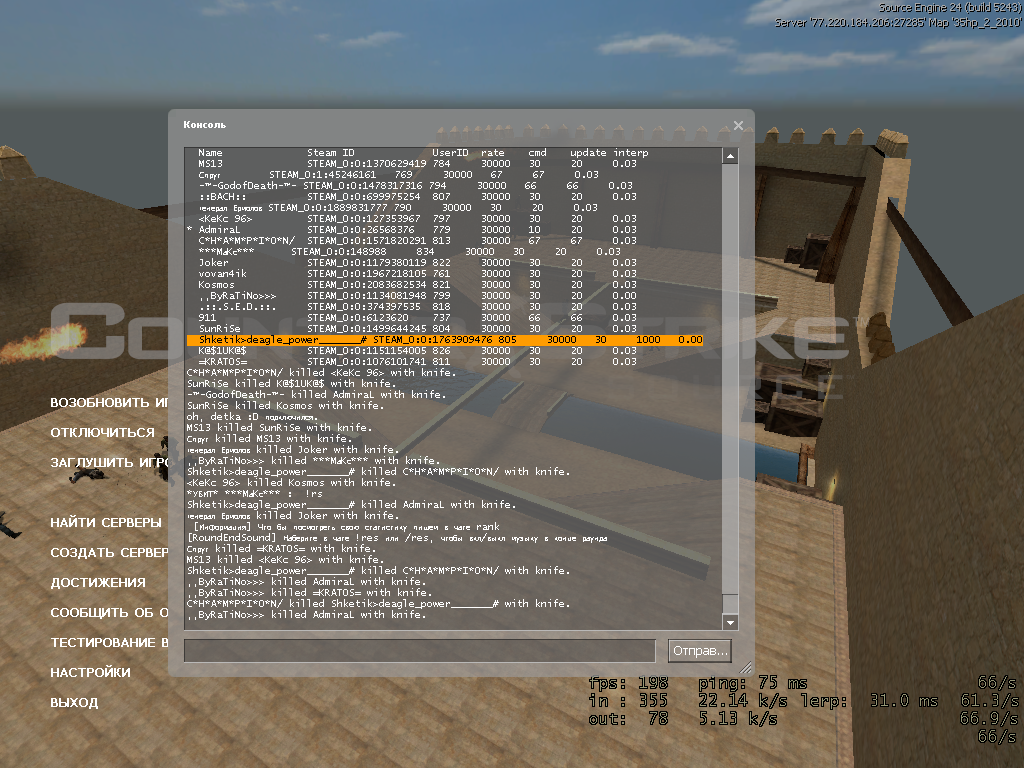This screenshot has width=1024, height=768.
Task: Click the 'lerp: 31.0 ms' readout
Action: click(x=869, y=701)
